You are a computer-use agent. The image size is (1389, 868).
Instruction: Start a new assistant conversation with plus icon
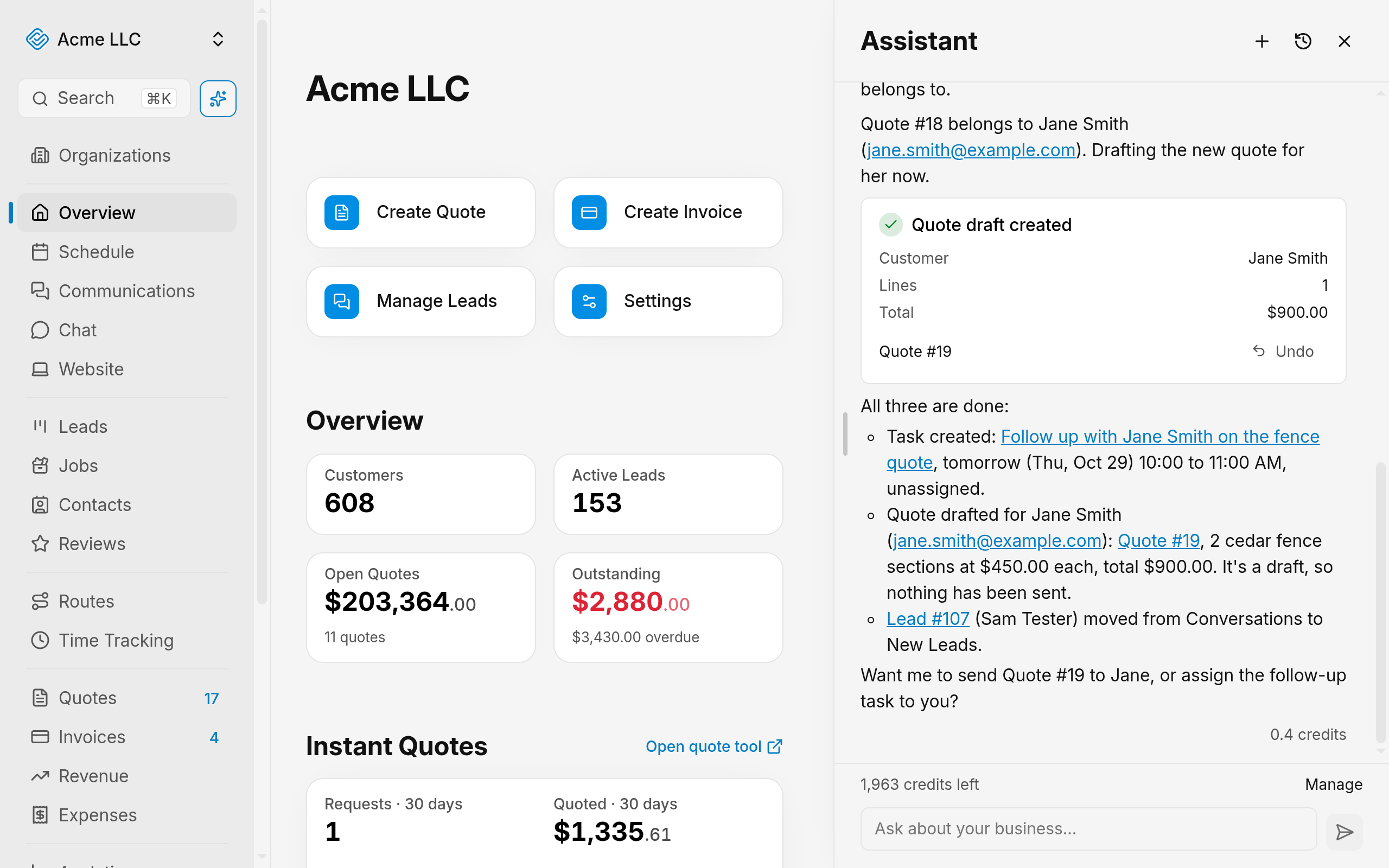[x=1261, y=41]
